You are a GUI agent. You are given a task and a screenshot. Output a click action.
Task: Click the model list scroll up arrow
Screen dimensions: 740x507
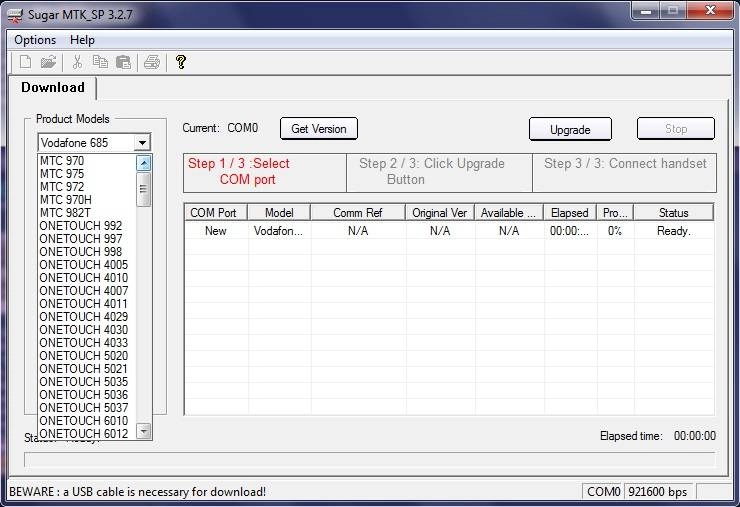coord(144,163)
